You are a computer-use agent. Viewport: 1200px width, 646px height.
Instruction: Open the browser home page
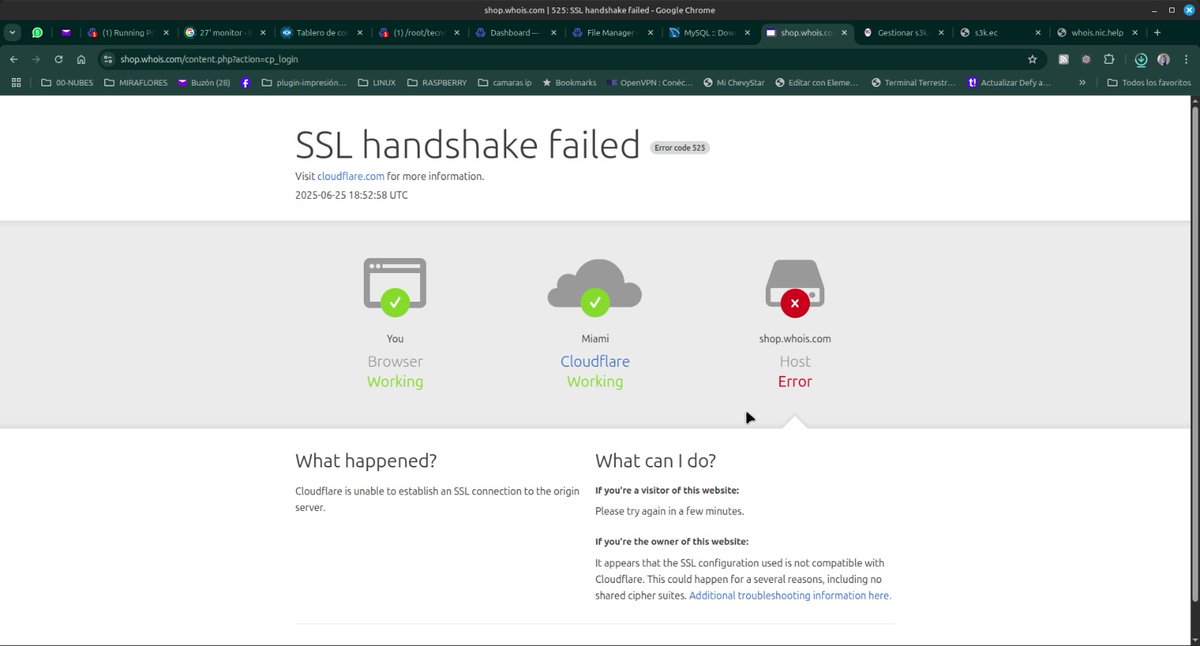[x=81, y=59]
